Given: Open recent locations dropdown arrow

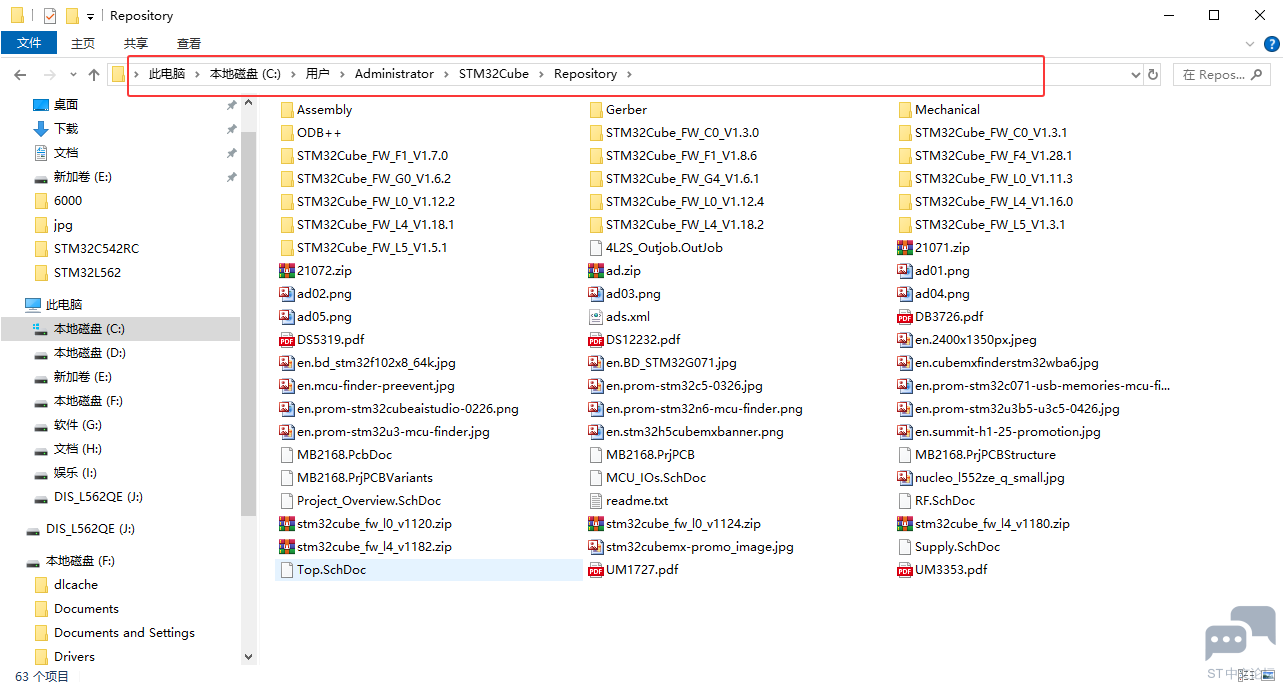Looking at the screenshot, I should click(73, 75).
